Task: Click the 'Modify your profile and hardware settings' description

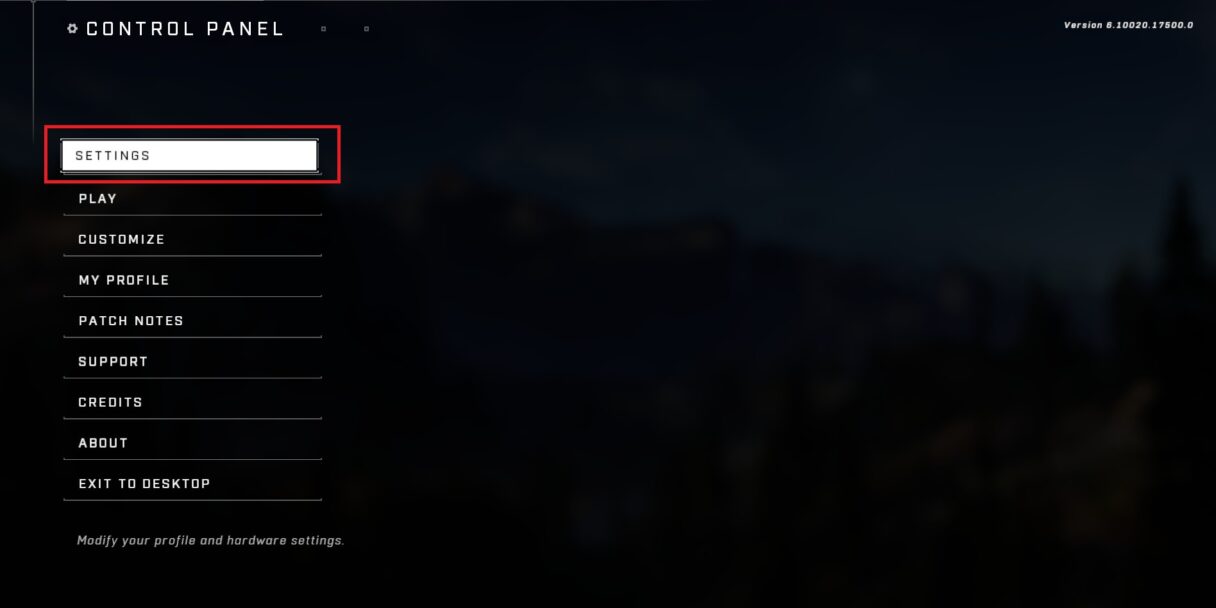Action: coord(210,540)
